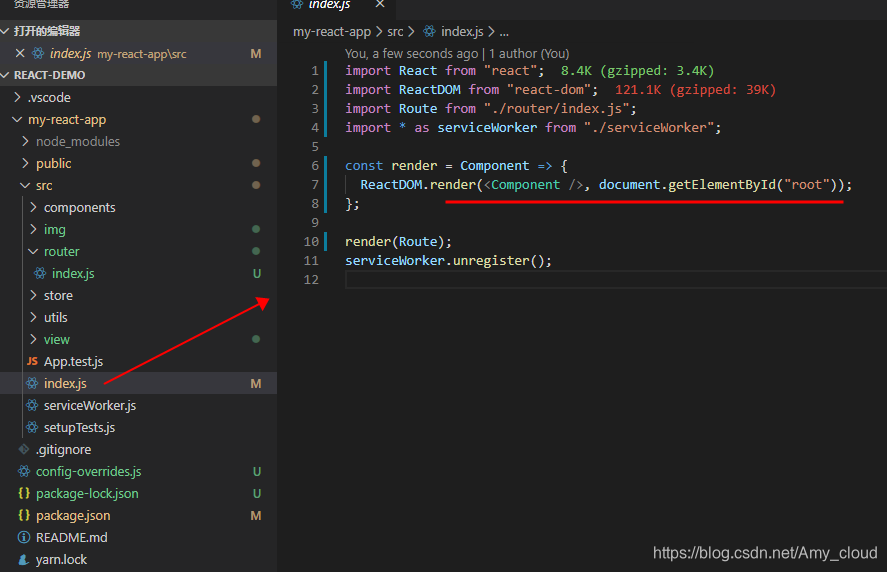
Task: Collapse the open editors section (打开的编辑器)
Action: (5, 31)
